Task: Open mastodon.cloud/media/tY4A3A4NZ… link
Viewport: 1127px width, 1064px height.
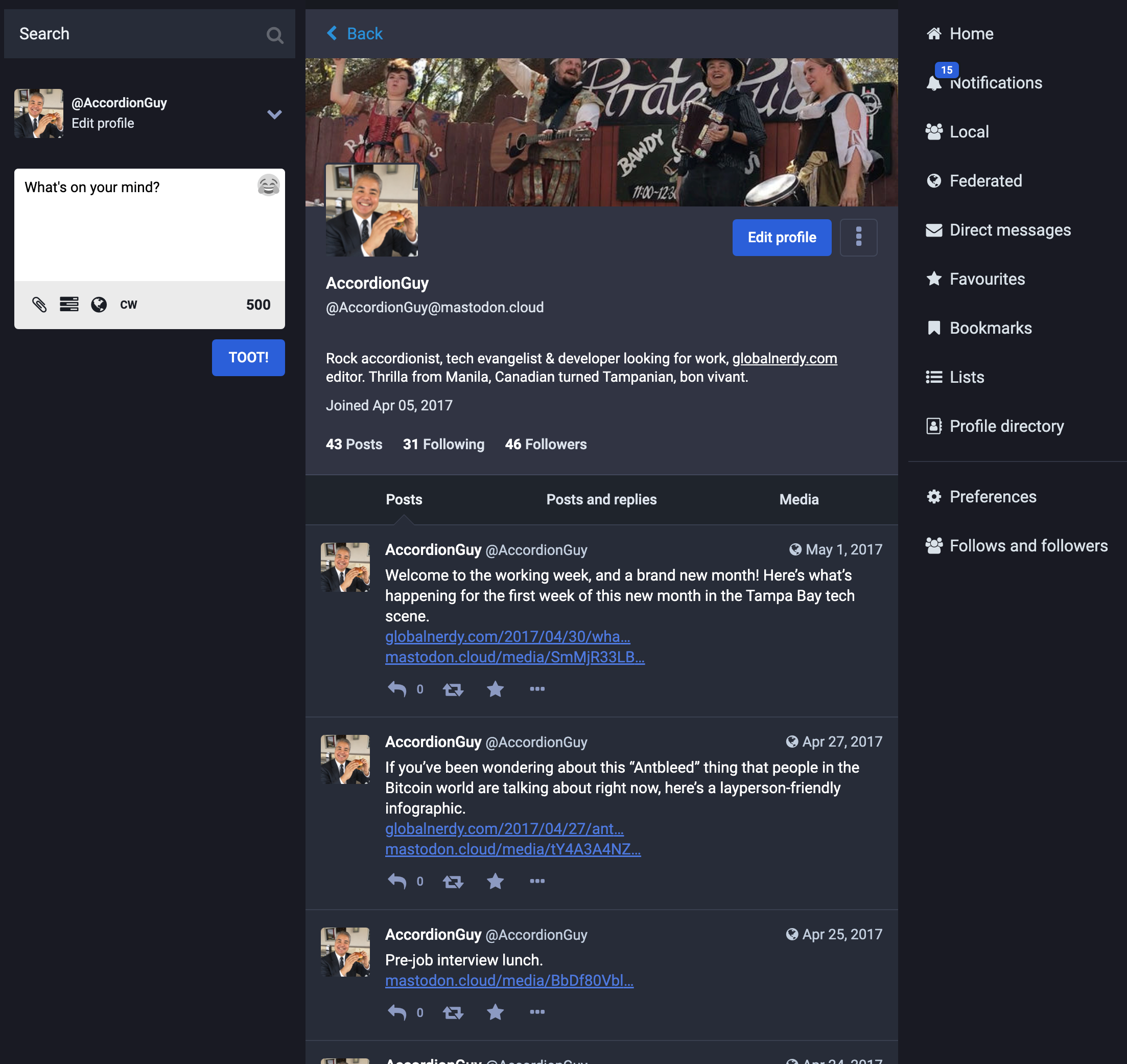Action: coord(513,849)
